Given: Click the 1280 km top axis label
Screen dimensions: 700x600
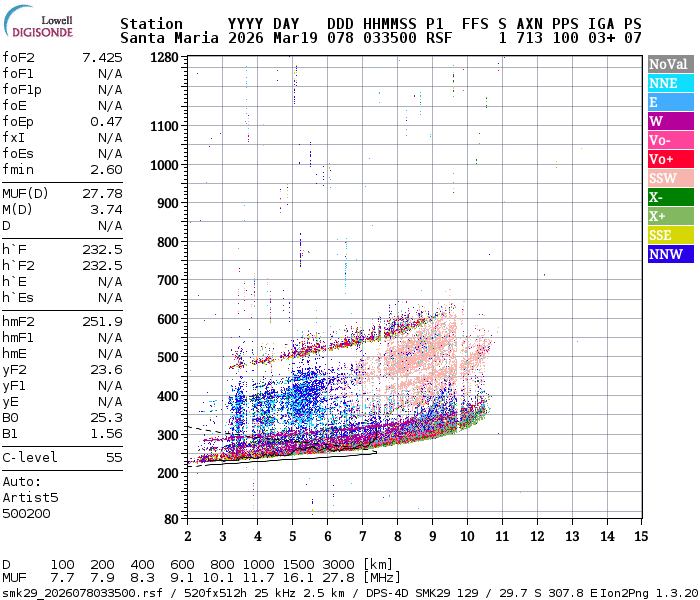Looking at the screenshot, I should coord(164,58).
